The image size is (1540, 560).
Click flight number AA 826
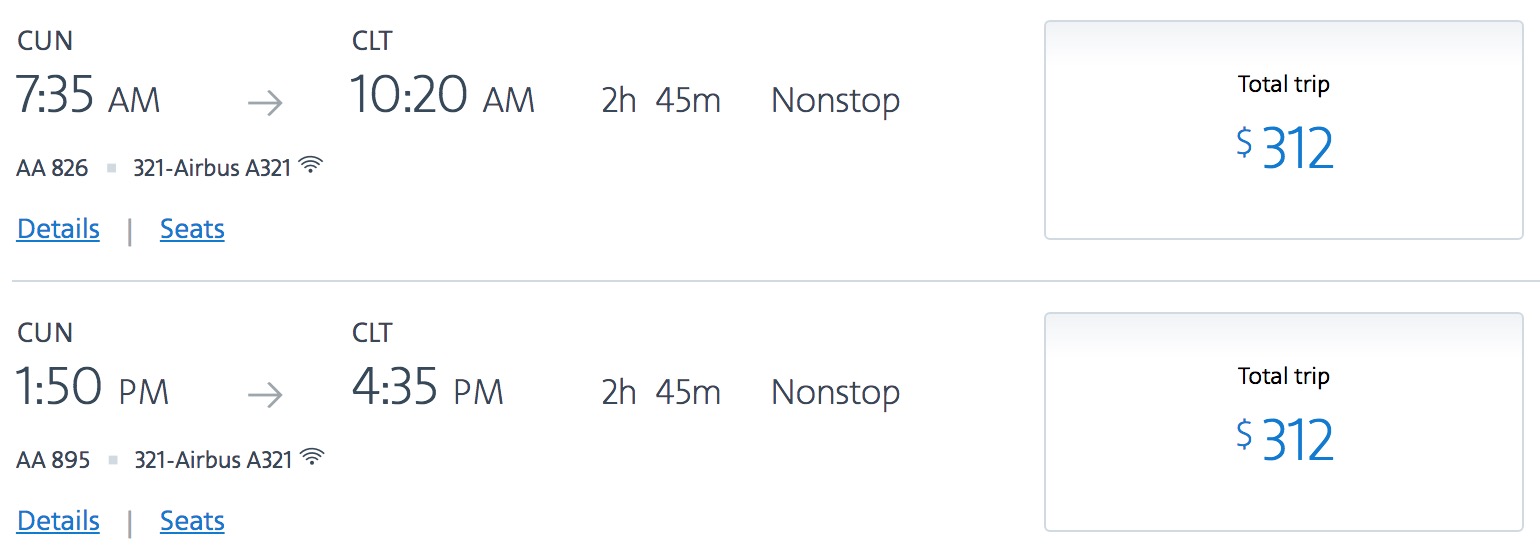pos(52,168)
